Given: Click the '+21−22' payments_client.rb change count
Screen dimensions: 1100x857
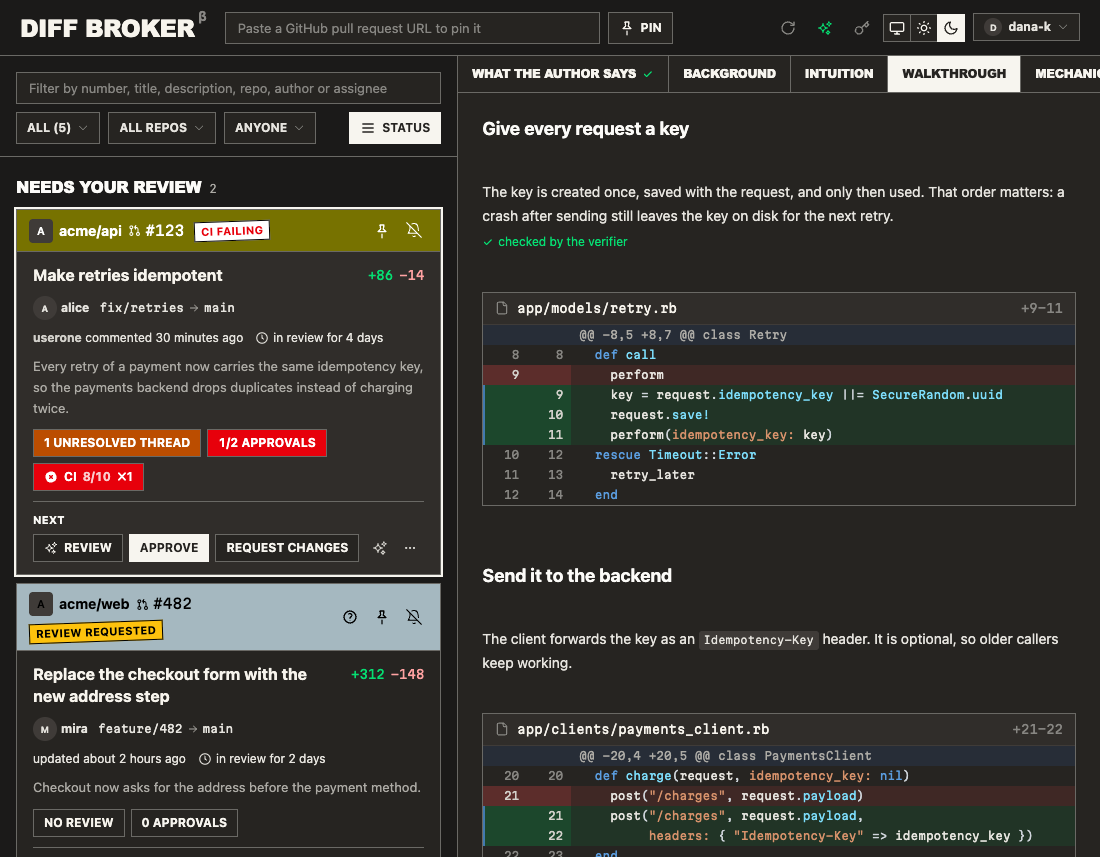Looking at the screenshot, I should 1037,729.
